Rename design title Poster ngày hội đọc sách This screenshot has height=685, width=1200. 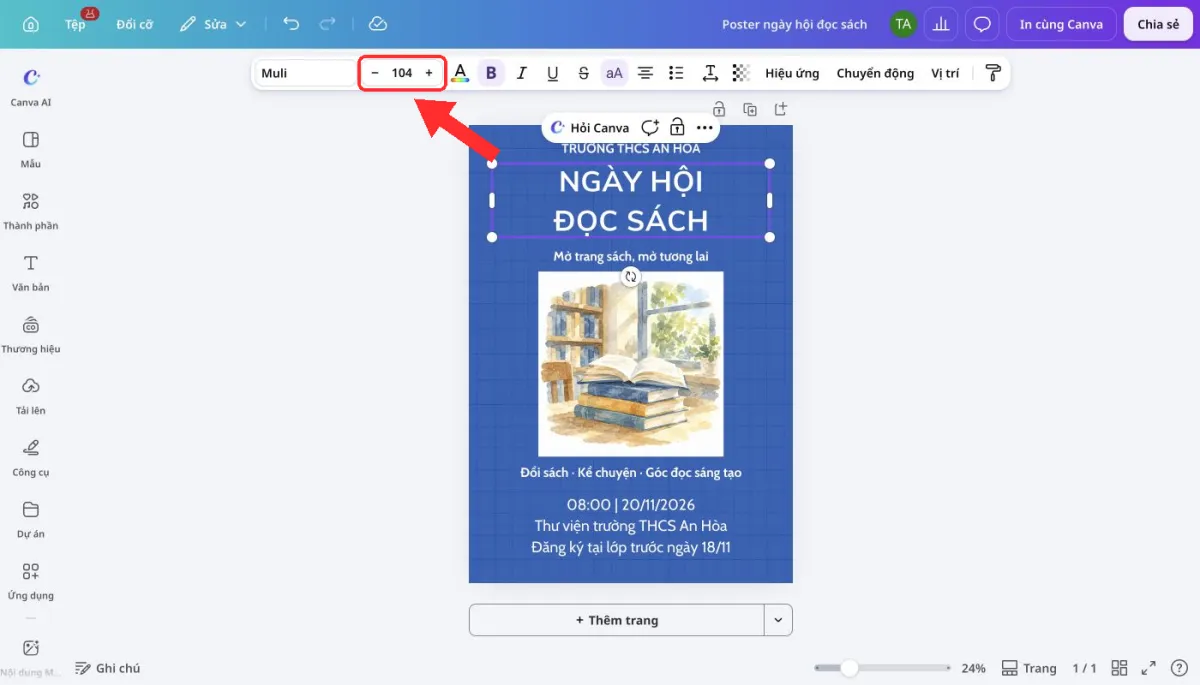795,24
